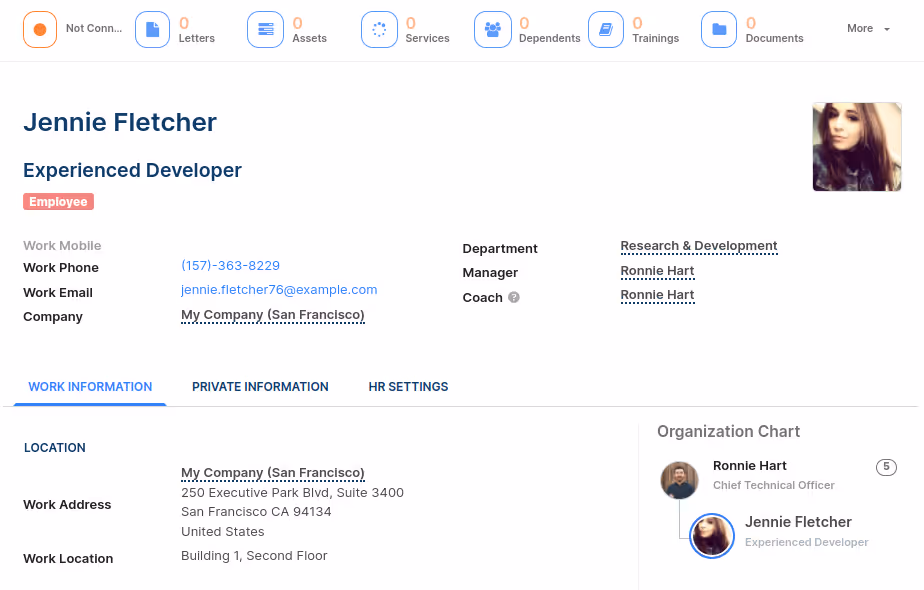Viewport: 924px width, 590px height.
Task: Open the Letters smart button icon
Action: click(x=152, y=28)
